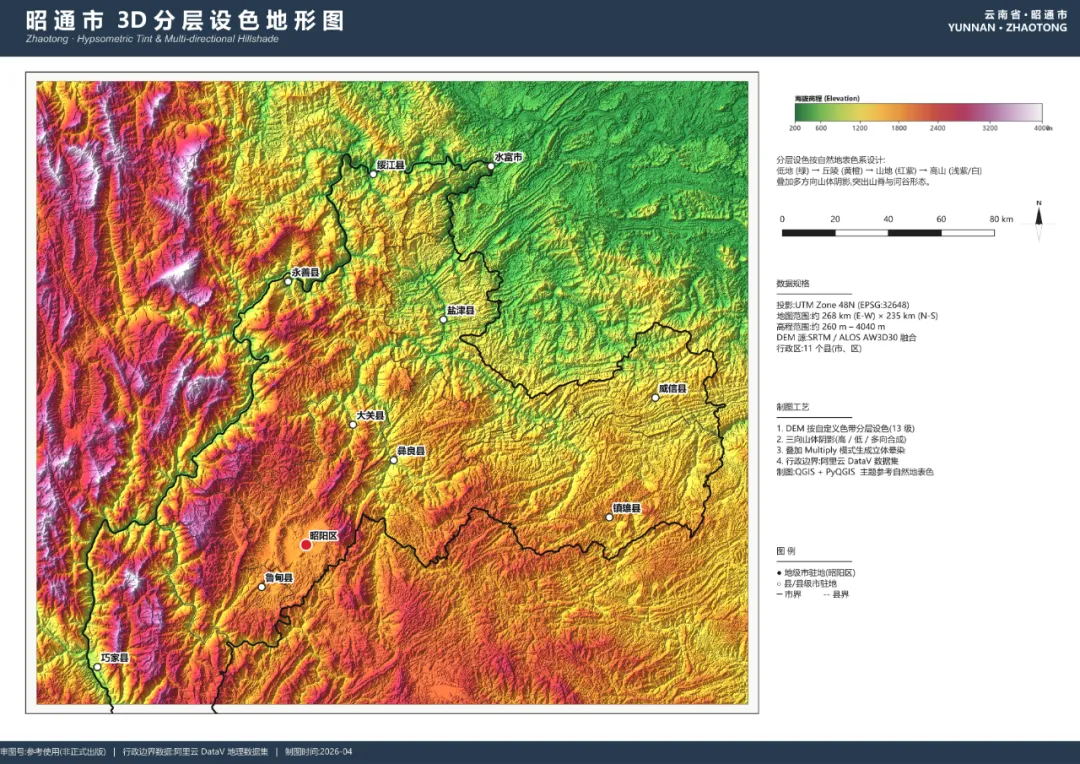This screenshot has height=764, width=1080.
Task: Click the 低地(绿)→丘陵(黄橙) color description line
Action: [x=879, y=171]
